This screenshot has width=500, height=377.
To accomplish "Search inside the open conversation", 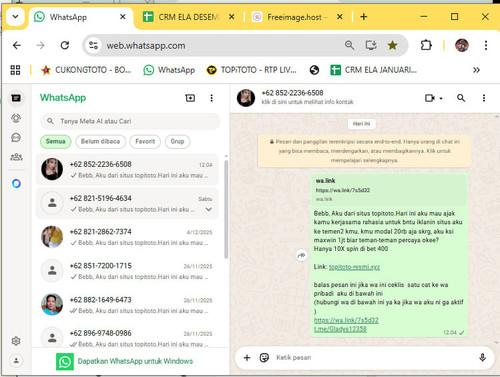I will (461, 98).
